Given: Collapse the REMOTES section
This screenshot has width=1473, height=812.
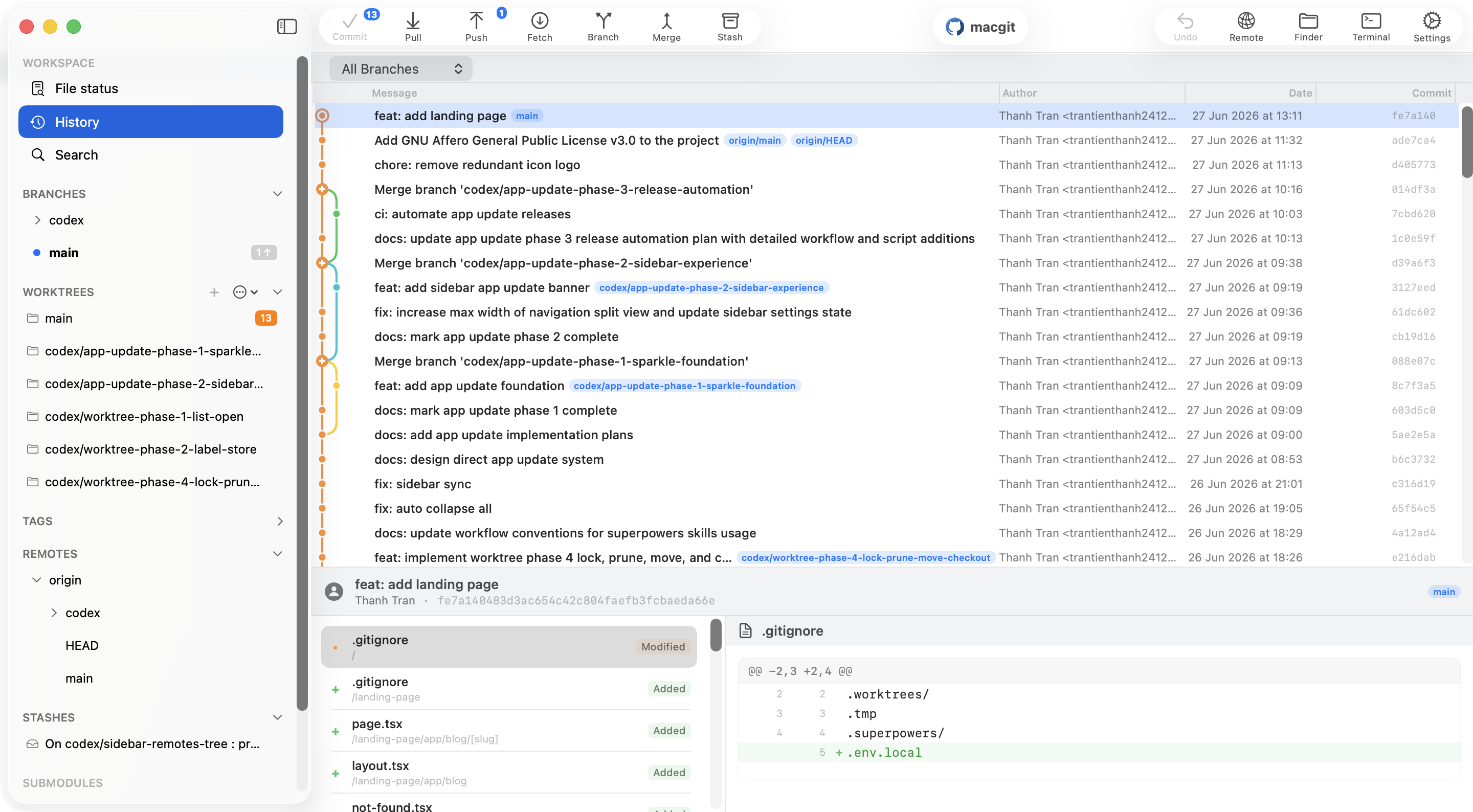Looking at the screenshot, I should pos(277,554).
